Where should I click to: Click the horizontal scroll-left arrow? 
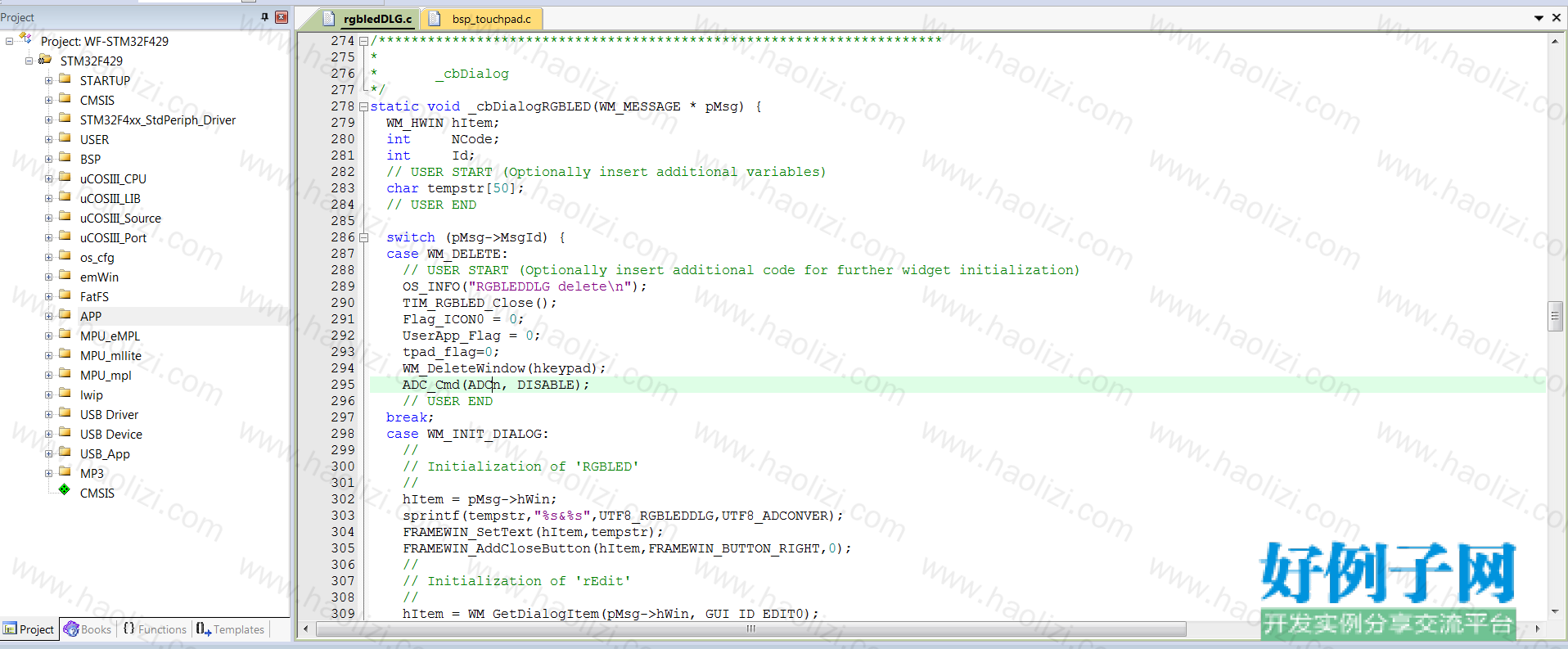point(306,629)
